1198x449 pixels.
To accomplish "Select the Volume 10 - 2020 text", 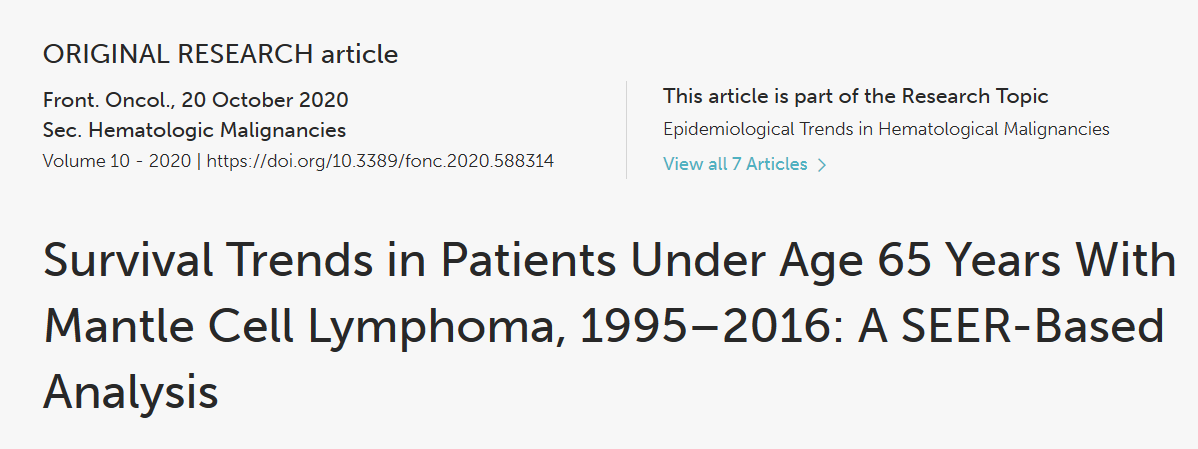I will (117, 161).
